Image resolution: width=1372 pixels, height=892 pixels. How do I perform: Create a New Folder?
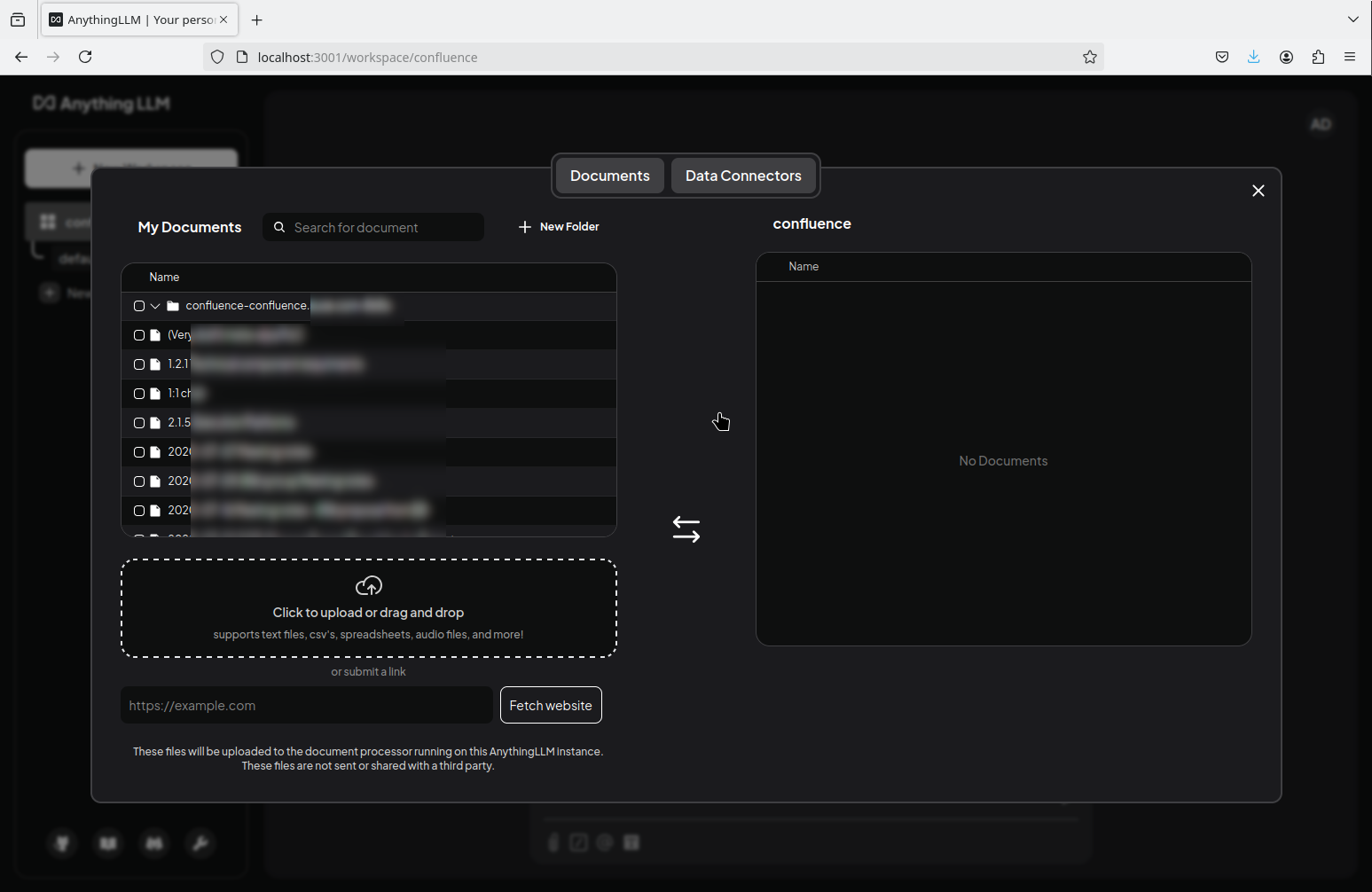tap(559, 227)
